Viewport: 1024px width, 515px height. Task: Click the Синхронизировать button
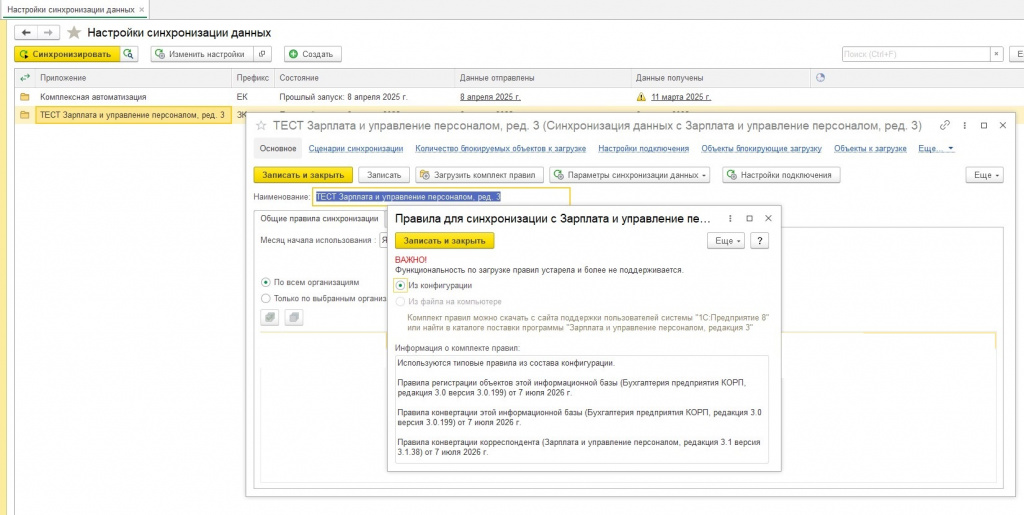(67, 54)
